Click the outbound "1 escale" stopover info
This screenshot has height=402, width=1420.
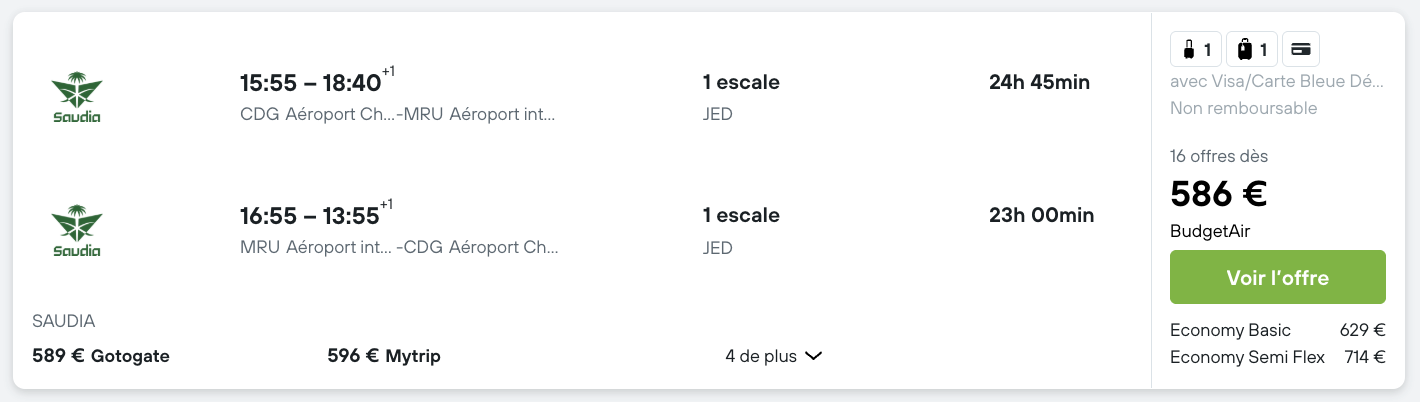click(x=741, y=82)
